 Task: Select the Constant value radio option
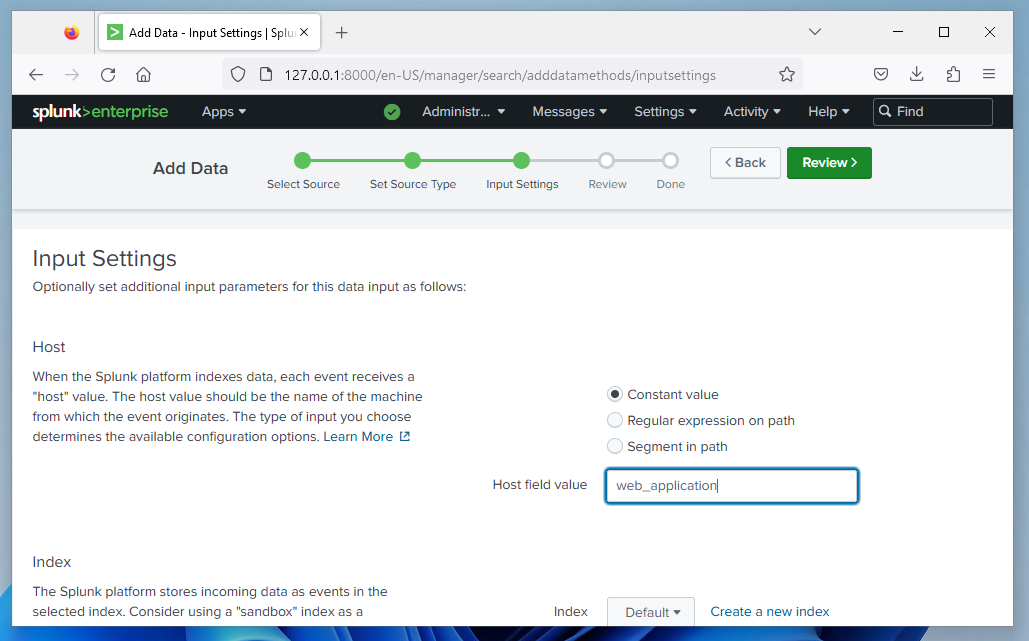pyautogui.click(x=614, y=394)
